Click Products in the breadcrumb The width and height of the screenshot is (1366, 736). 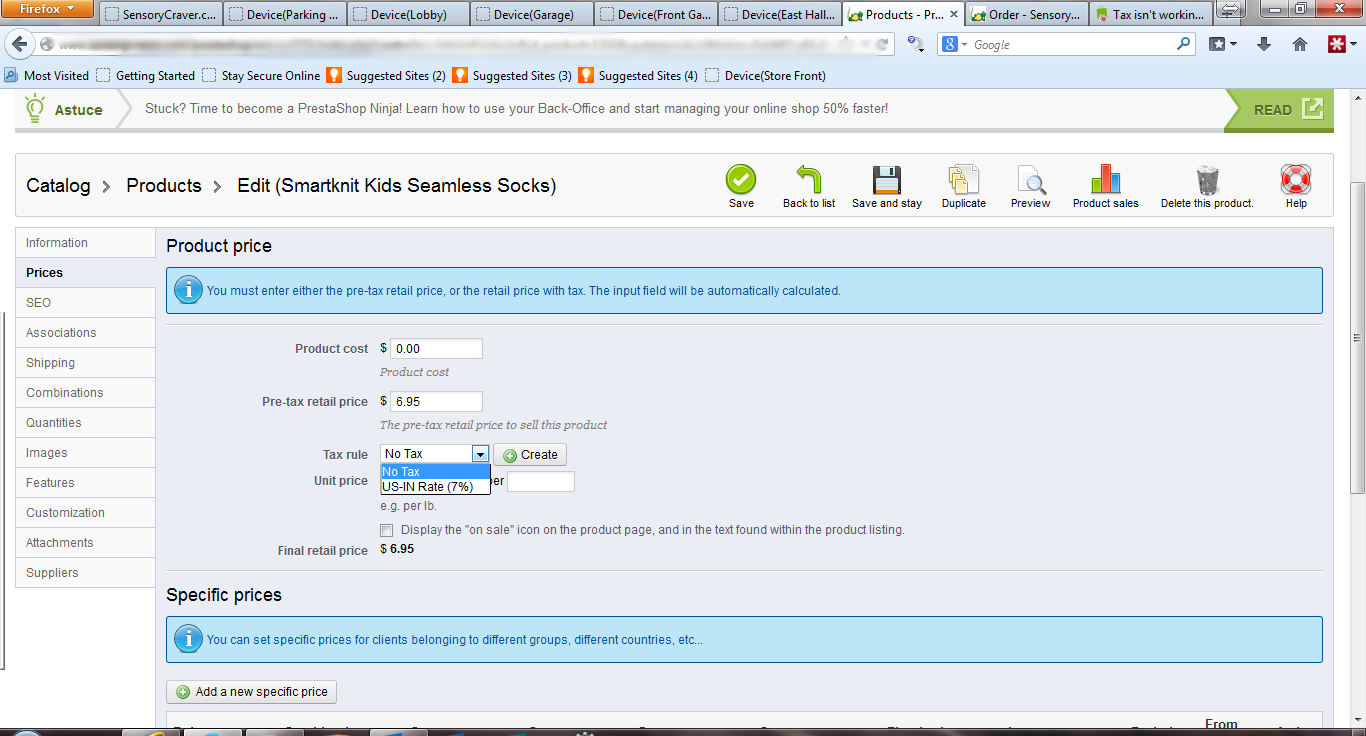[164, 185]
